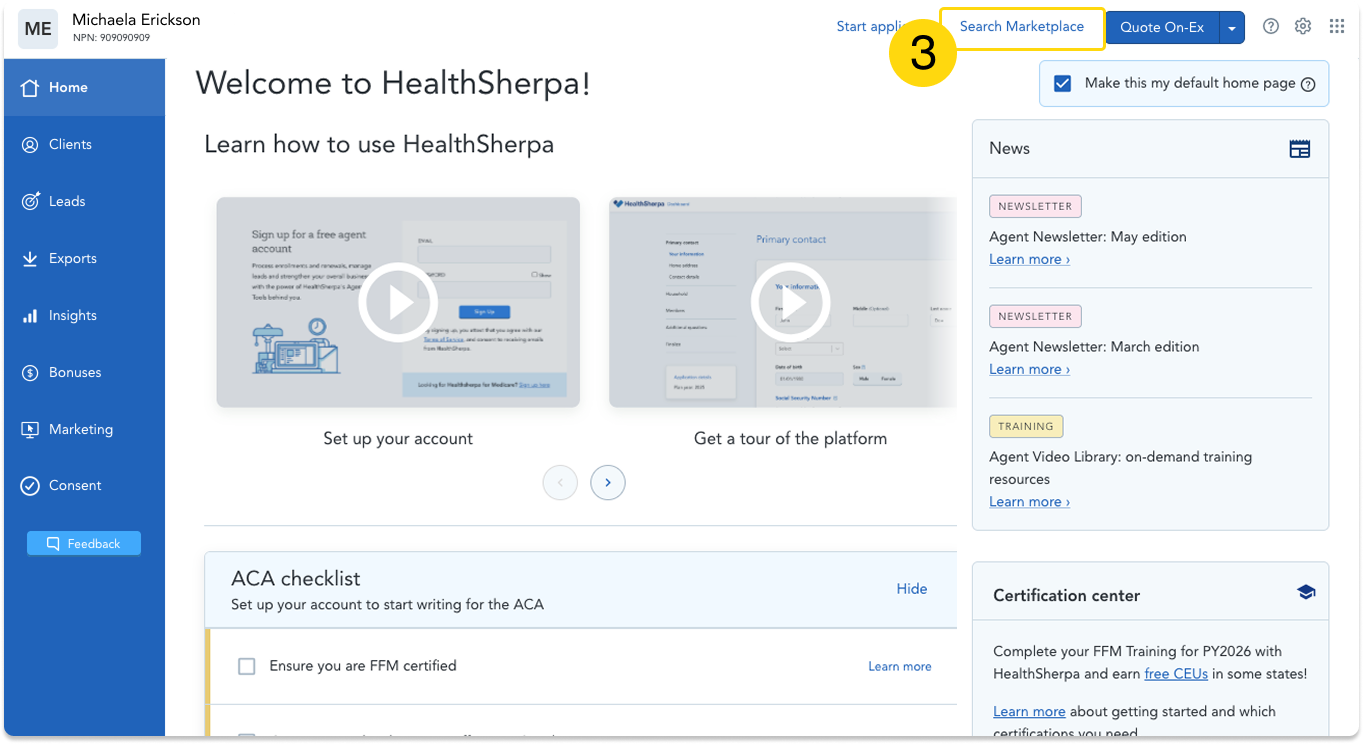
Task: Click the 'Welcome to HealthSherpa!' heading
Action: [x=393, y=83]
